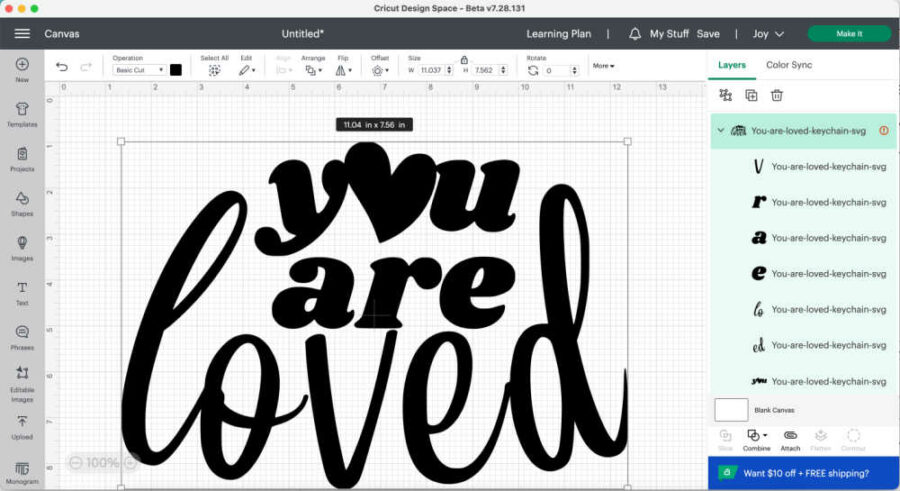Click the Duplicate layer icon
Viewport: 900px width, 491px height.
coord(751,95)
